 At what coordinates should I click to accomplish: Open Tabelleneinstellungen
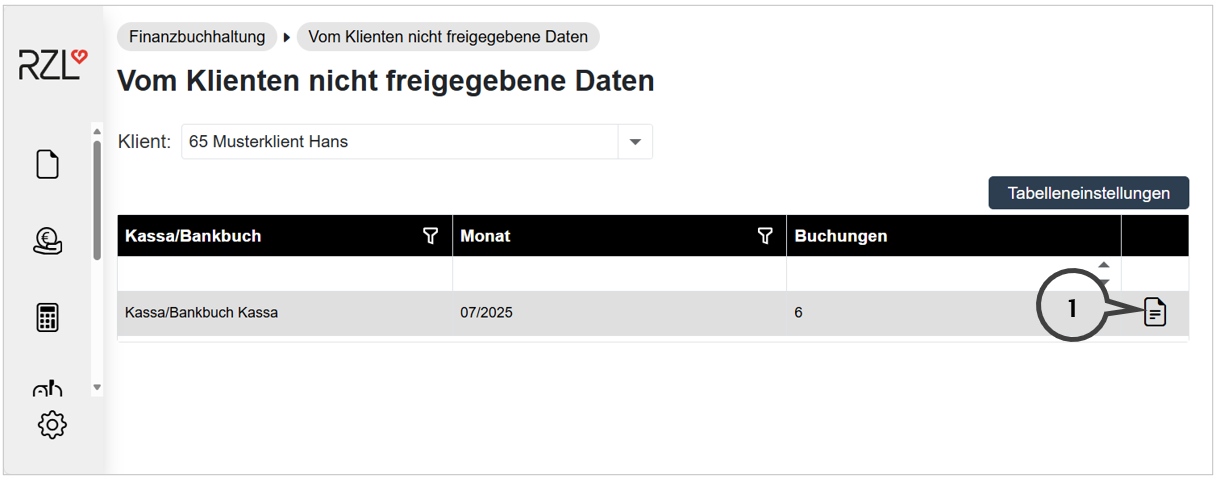[x=1088, y=193]
